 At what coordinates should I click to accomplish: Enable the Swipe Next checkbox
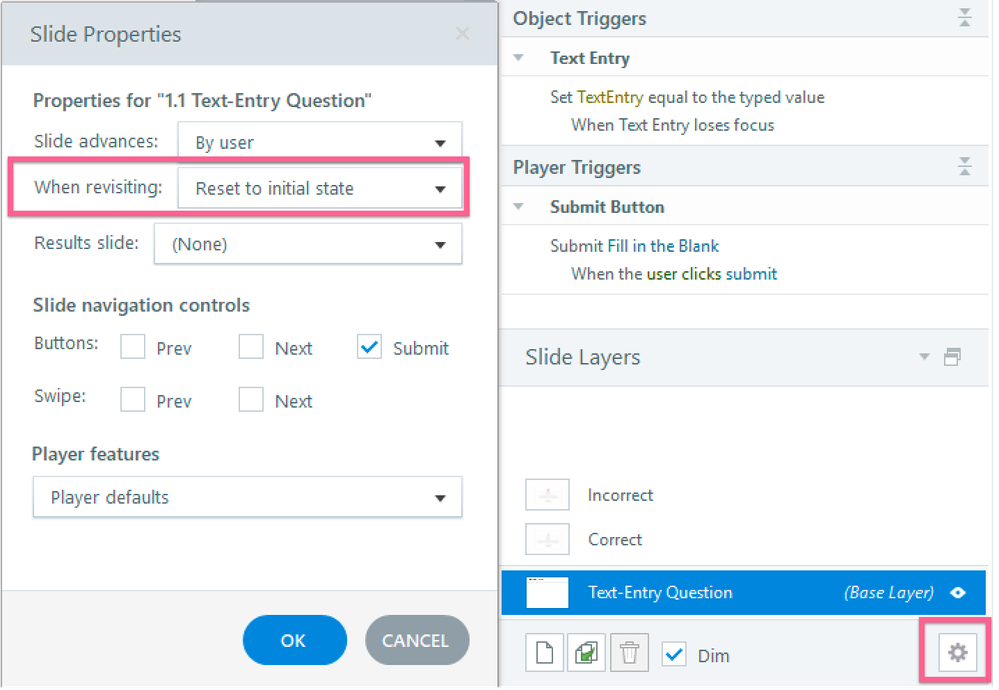pos(251,400)
